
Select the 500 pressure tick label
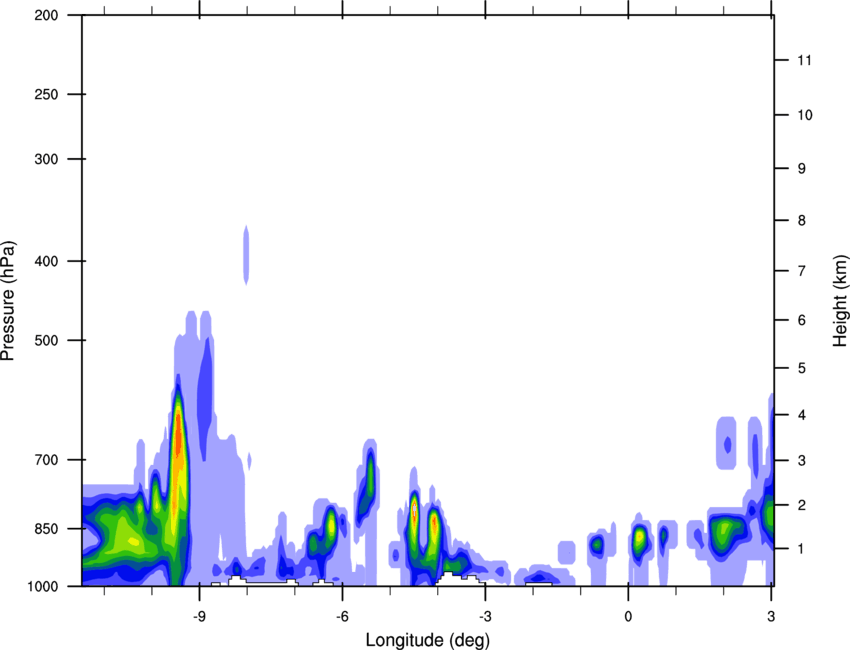tap(46, 340)
